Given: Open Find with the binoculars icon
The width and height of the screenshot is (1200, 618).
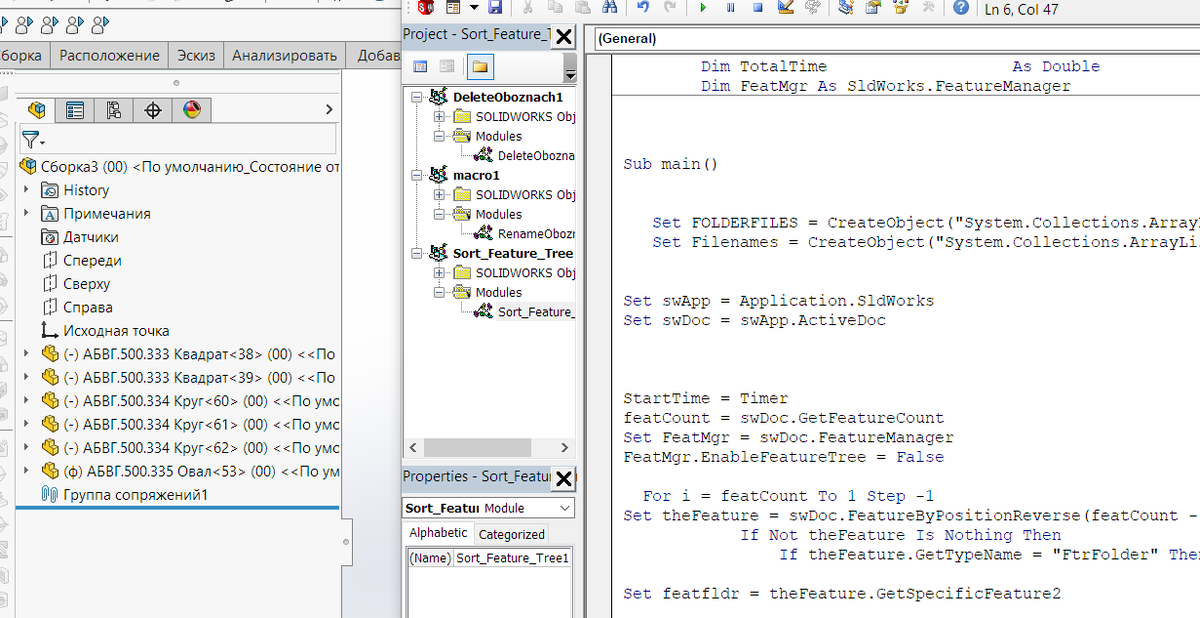Looking at the screenshot, I should pyautogui.click(x=609, y=7).
